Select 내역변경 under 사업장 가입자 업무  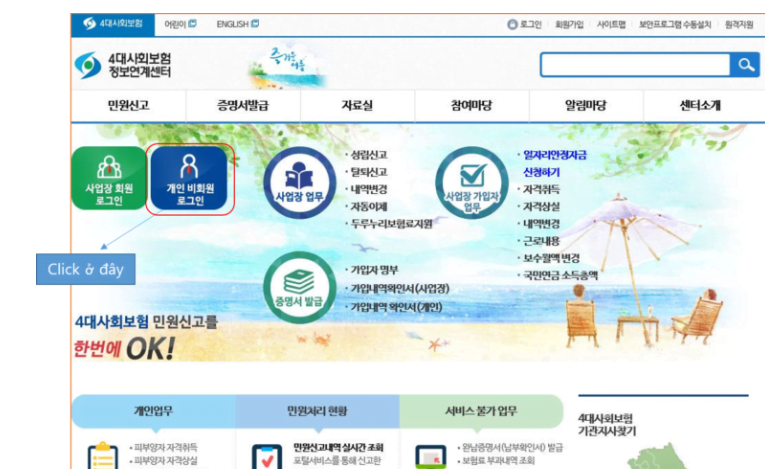coord(541,224)
